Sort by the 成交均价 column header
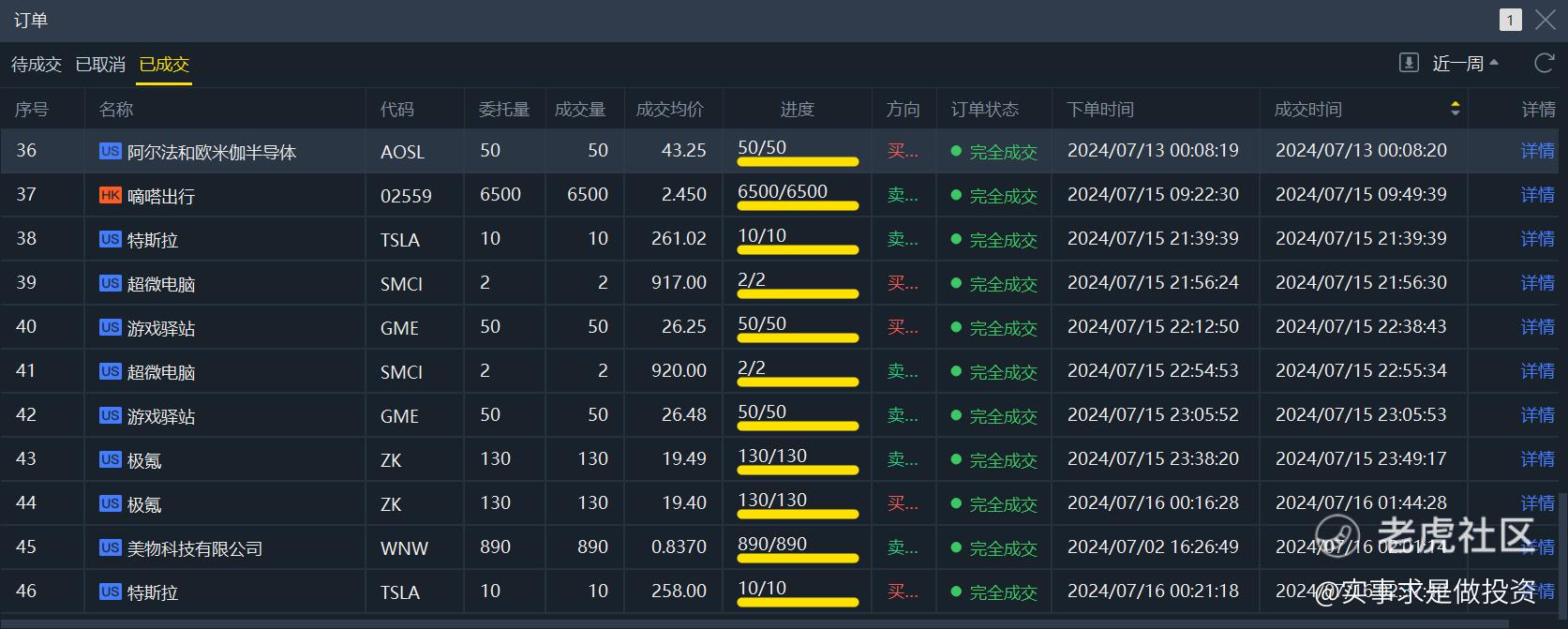The width and height of the screenshot is (1568, 629). 669,109
